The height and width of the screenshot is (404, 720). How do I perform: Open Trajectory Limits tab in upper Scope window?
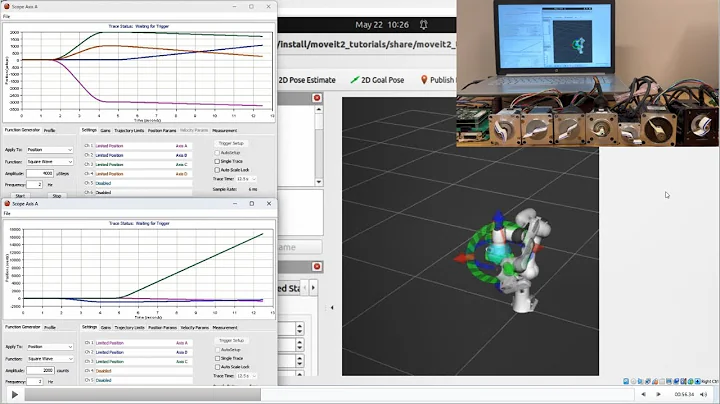coord(129,130)
